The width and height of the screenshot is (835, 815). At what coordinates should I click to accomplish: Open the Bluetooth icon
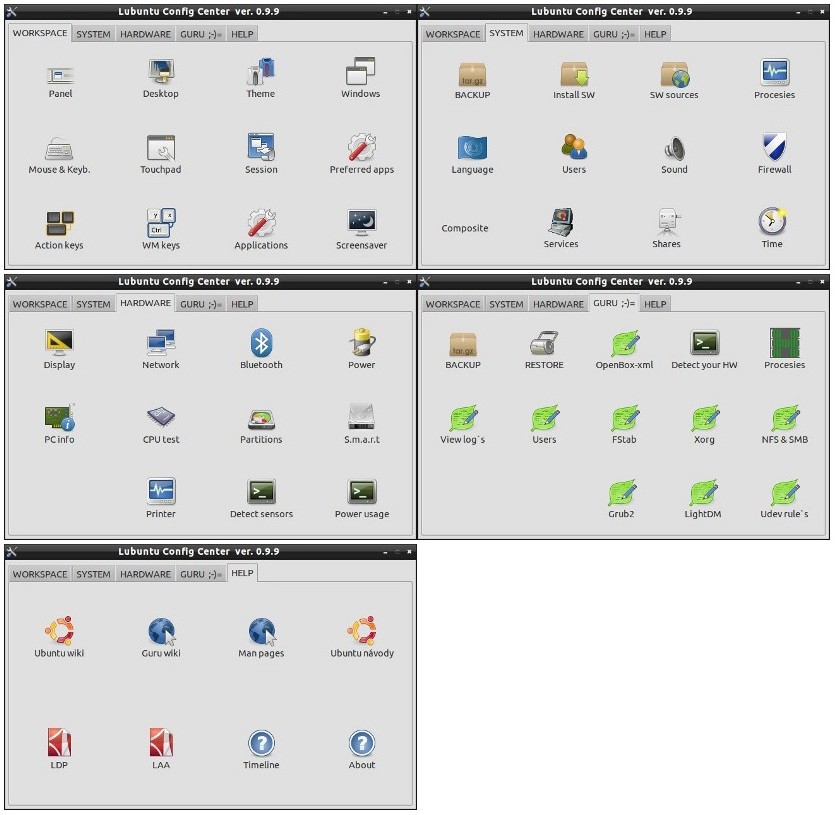[x=261, y=343]
